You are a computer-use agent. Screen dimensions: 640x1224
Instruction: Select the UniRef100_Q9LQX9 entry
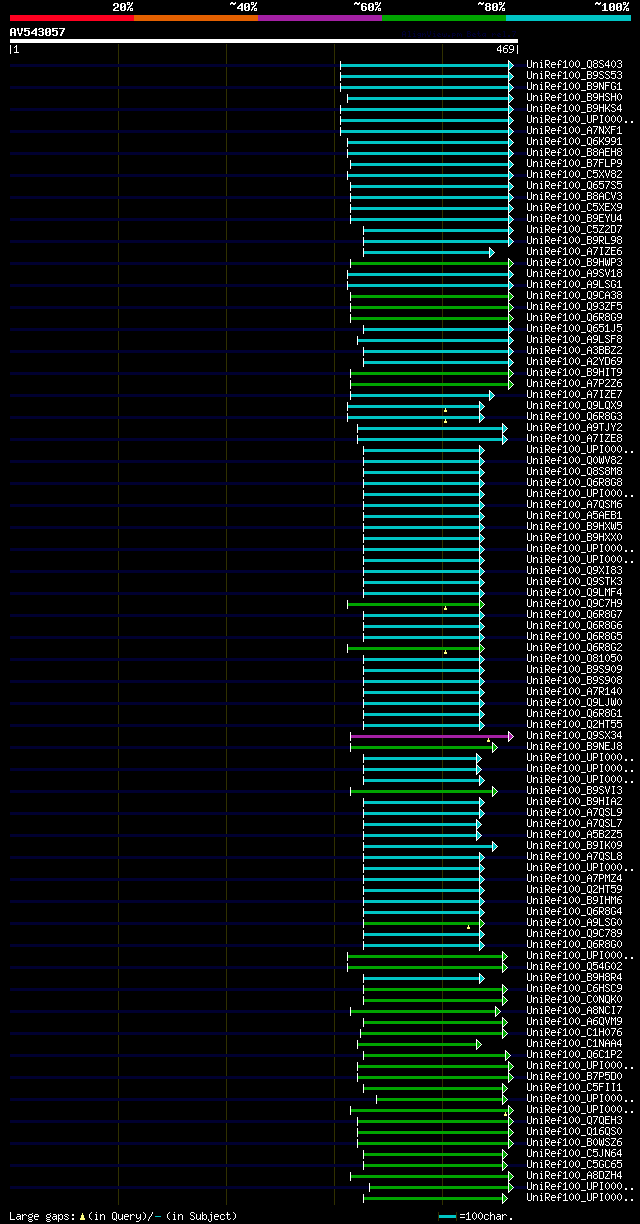pyautogui.click(x=574, y=405)
